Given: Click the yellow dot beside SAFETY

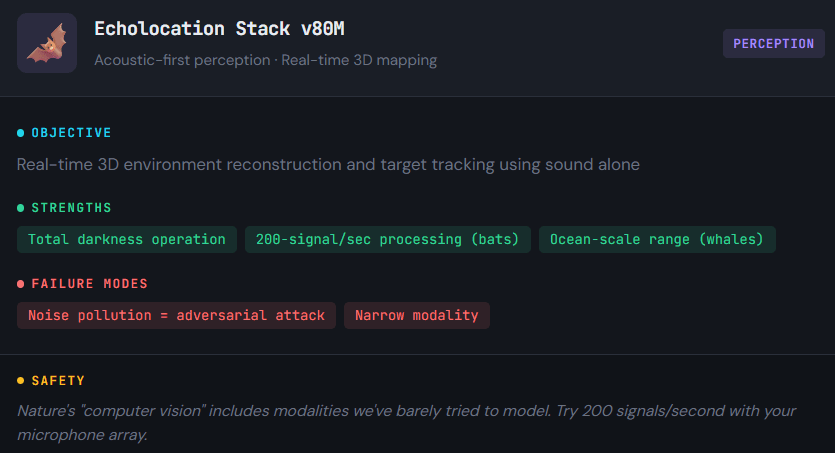Looking at the screenshot, I should [21, 381].
